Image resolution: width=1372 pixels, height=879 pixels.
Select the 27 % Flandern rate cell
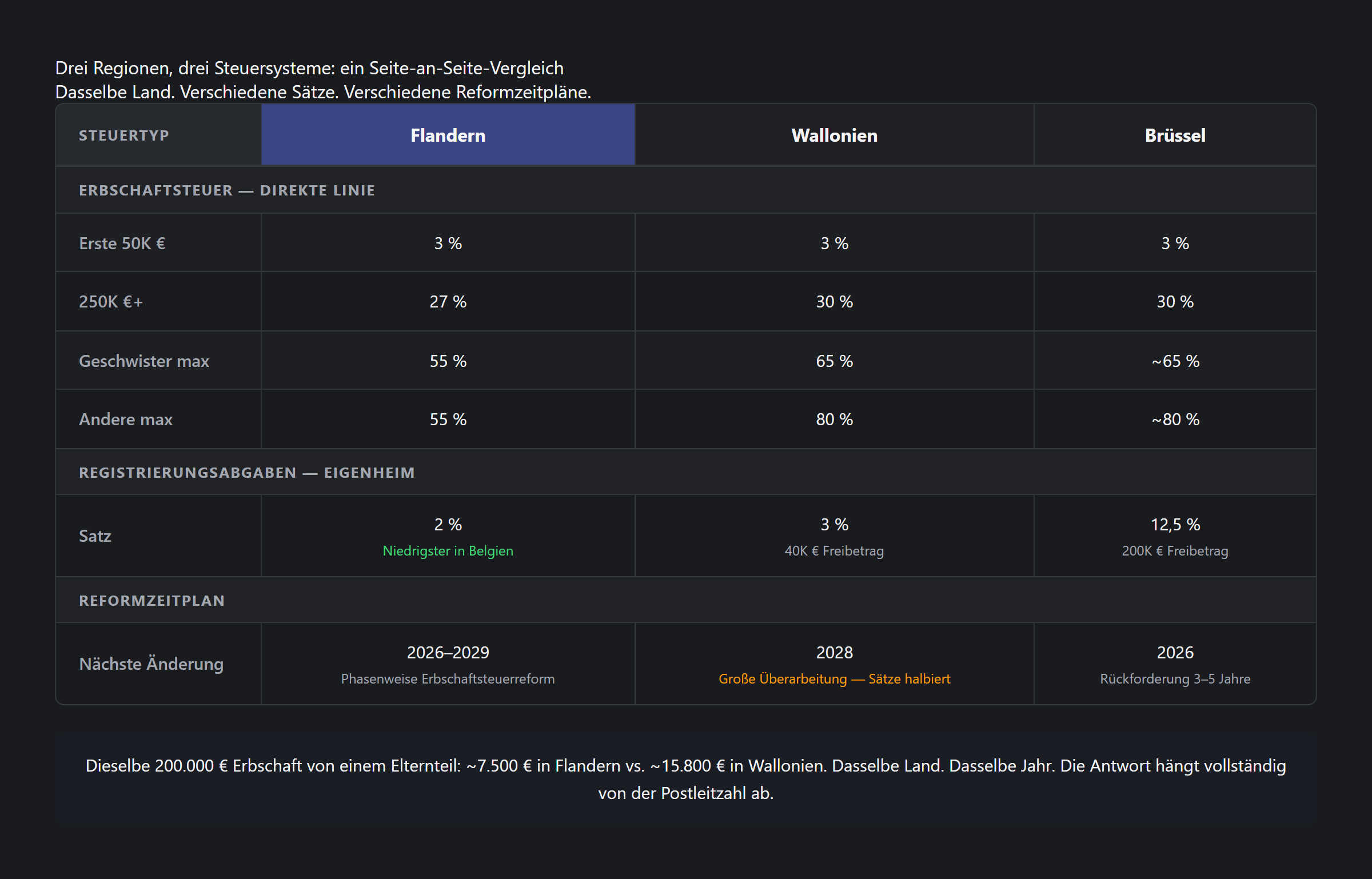[x=448, y=302]
